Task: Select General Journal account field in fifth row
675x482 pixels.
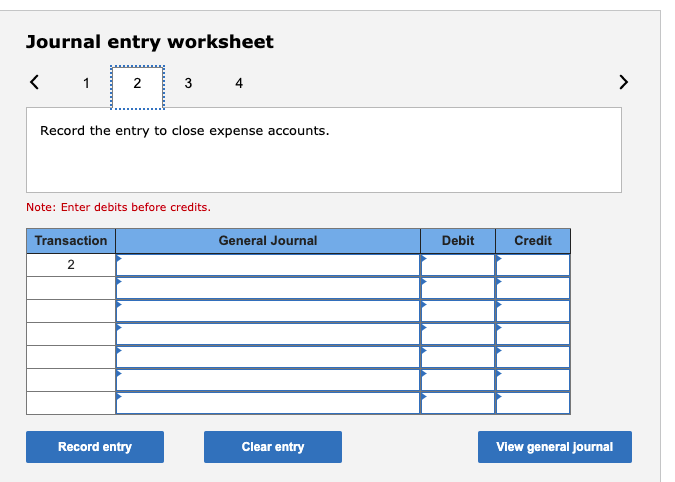Action: tap(268, 357)
